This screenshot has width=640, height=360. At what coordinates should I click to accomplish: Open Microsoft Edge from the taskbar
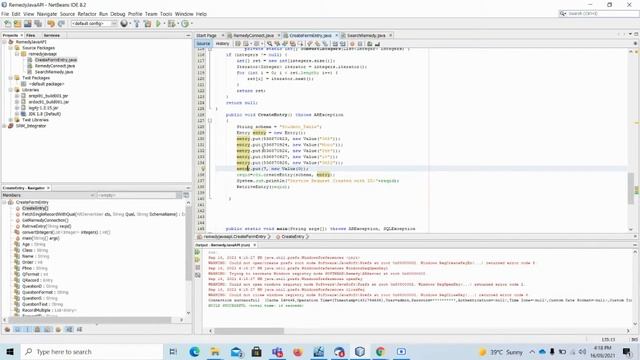coord(194,351)
